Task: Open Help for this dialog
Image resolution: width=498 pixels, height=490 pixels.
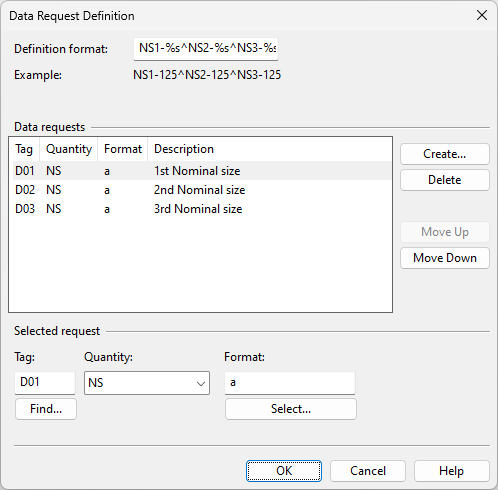Action: click(x=452, y=471)
